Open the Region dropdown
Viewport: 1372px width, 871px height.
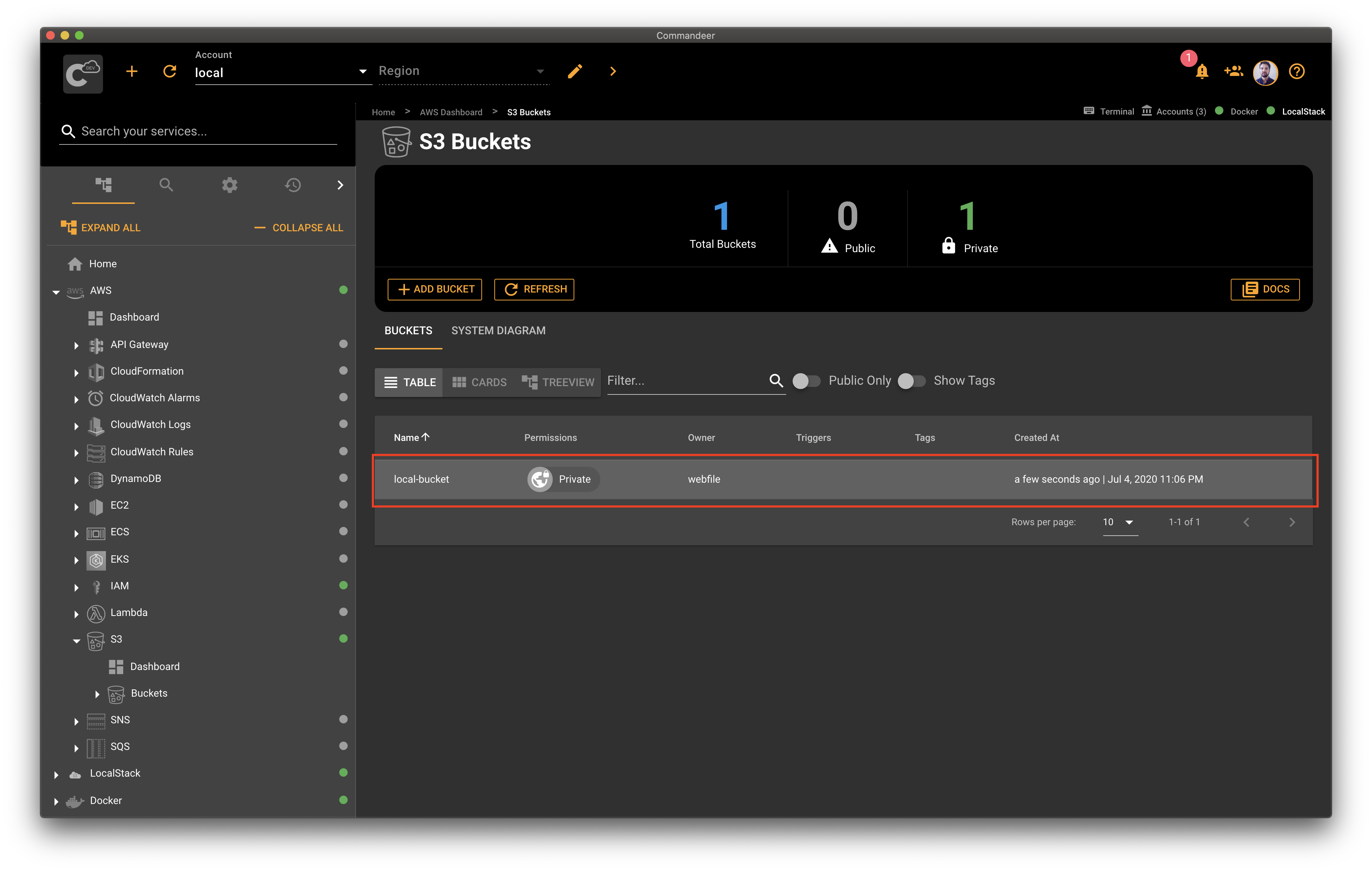pyautogui.click(x=463, y=71)
